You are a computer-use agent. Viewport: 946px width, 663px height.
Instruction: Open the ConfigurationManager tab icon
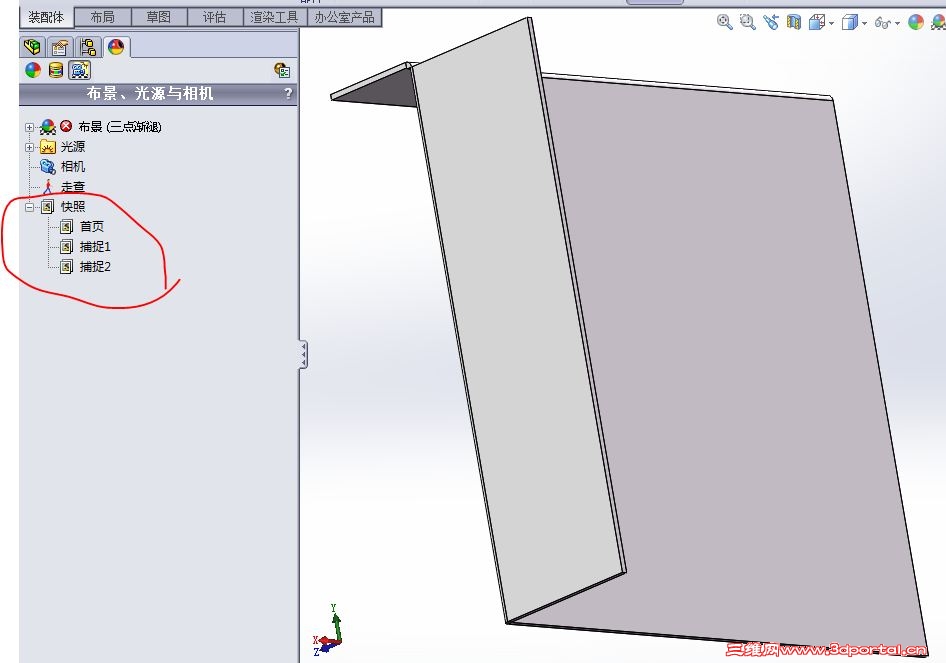[88, 47]
